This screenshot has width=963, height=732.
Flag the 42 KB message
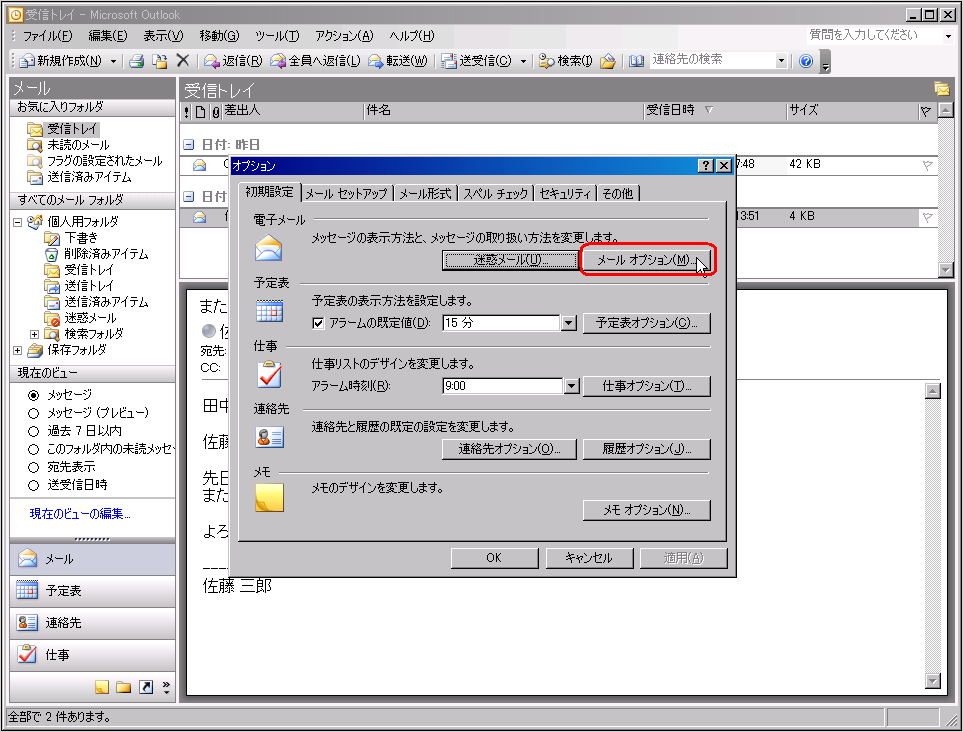927,165
